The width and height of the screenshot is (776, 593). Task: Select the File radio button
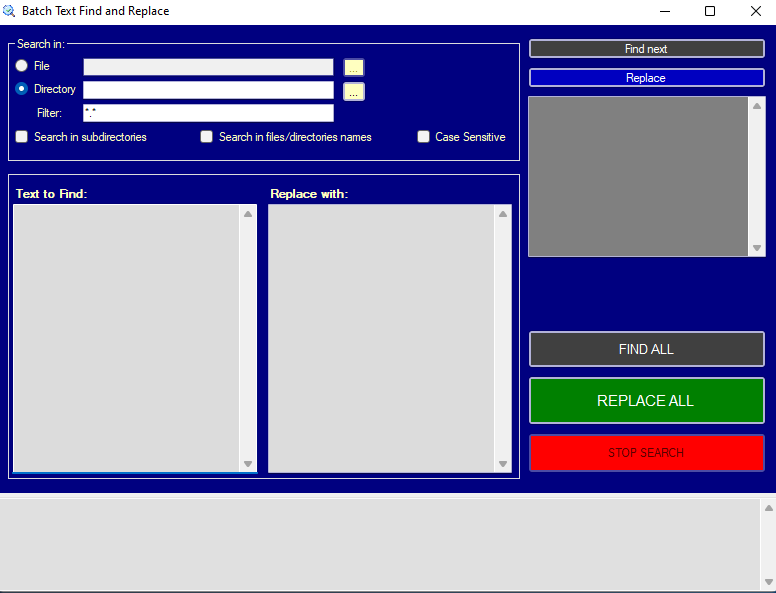coord(22,66)
